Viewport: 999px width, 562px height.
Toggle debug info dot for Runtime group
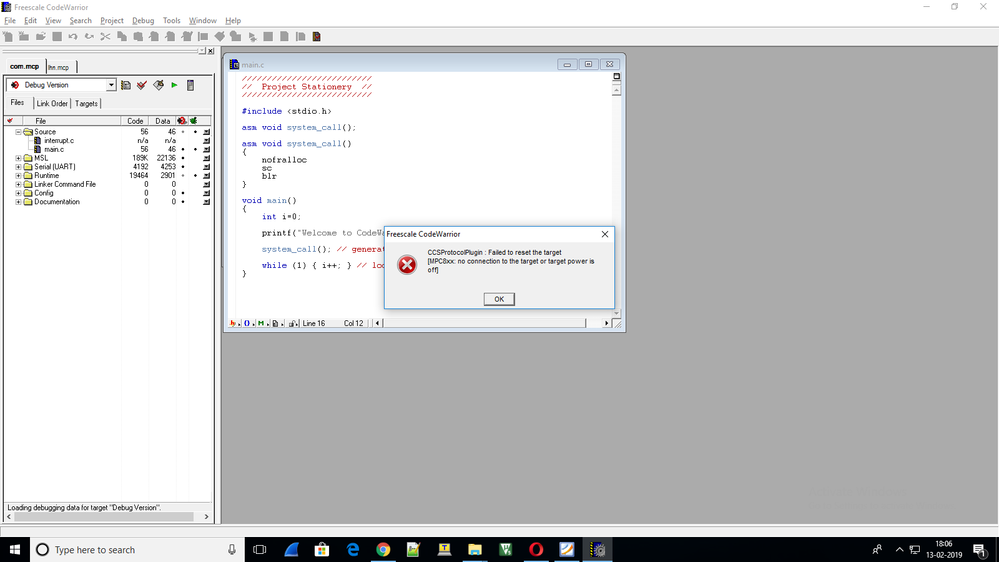click(x=195, y=175)
